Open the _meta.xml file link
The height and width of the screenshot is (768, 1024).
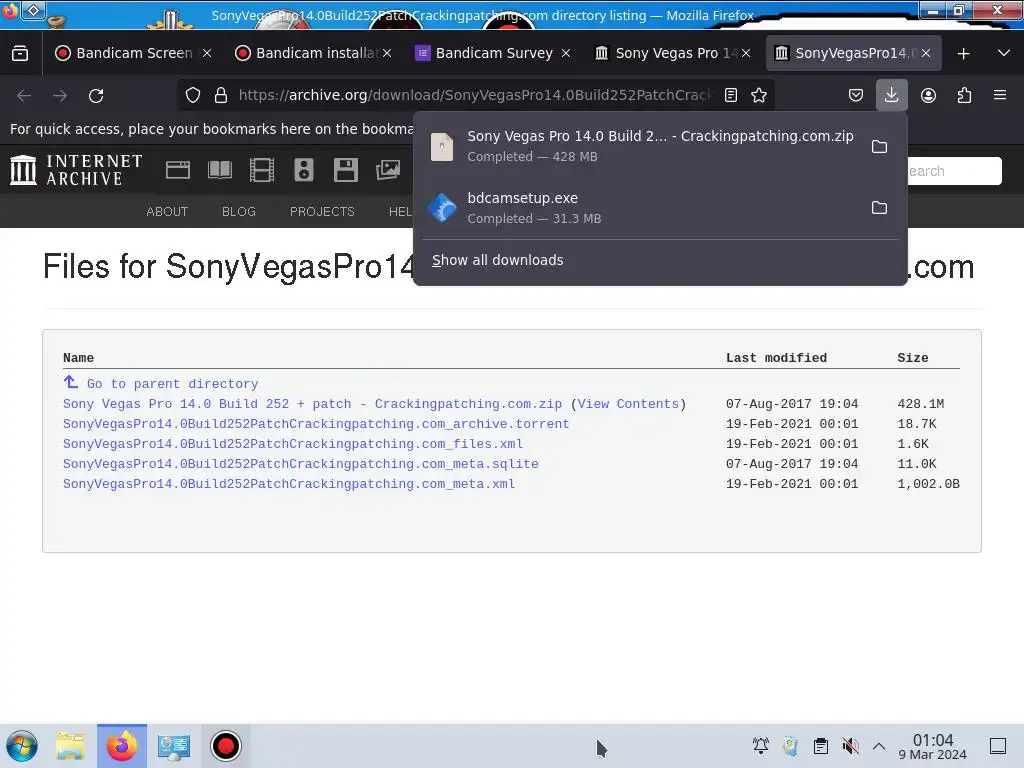tap(289, 484)
